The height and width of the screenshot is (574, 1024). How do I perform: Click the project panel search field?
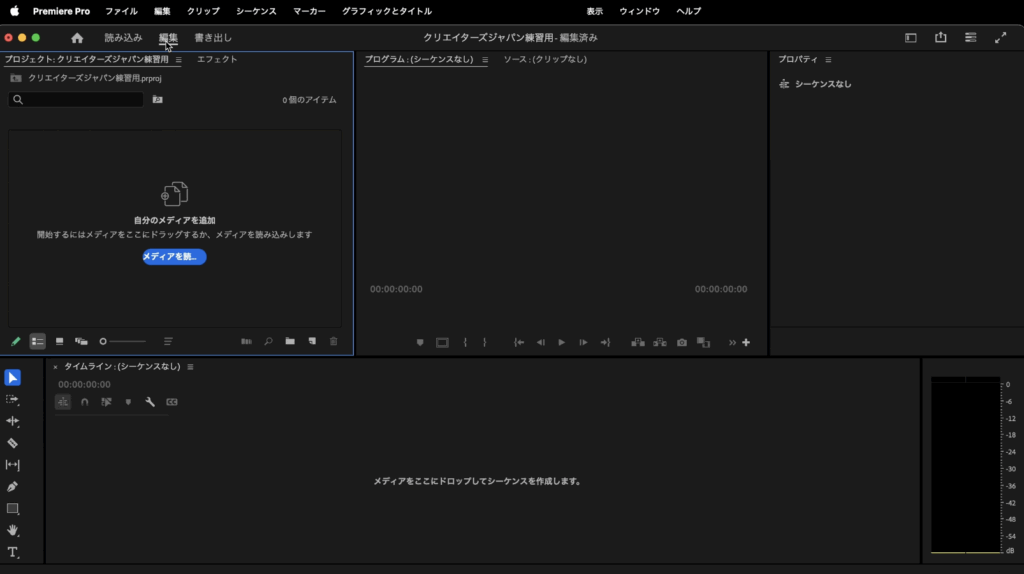click(x=80, y=100)
